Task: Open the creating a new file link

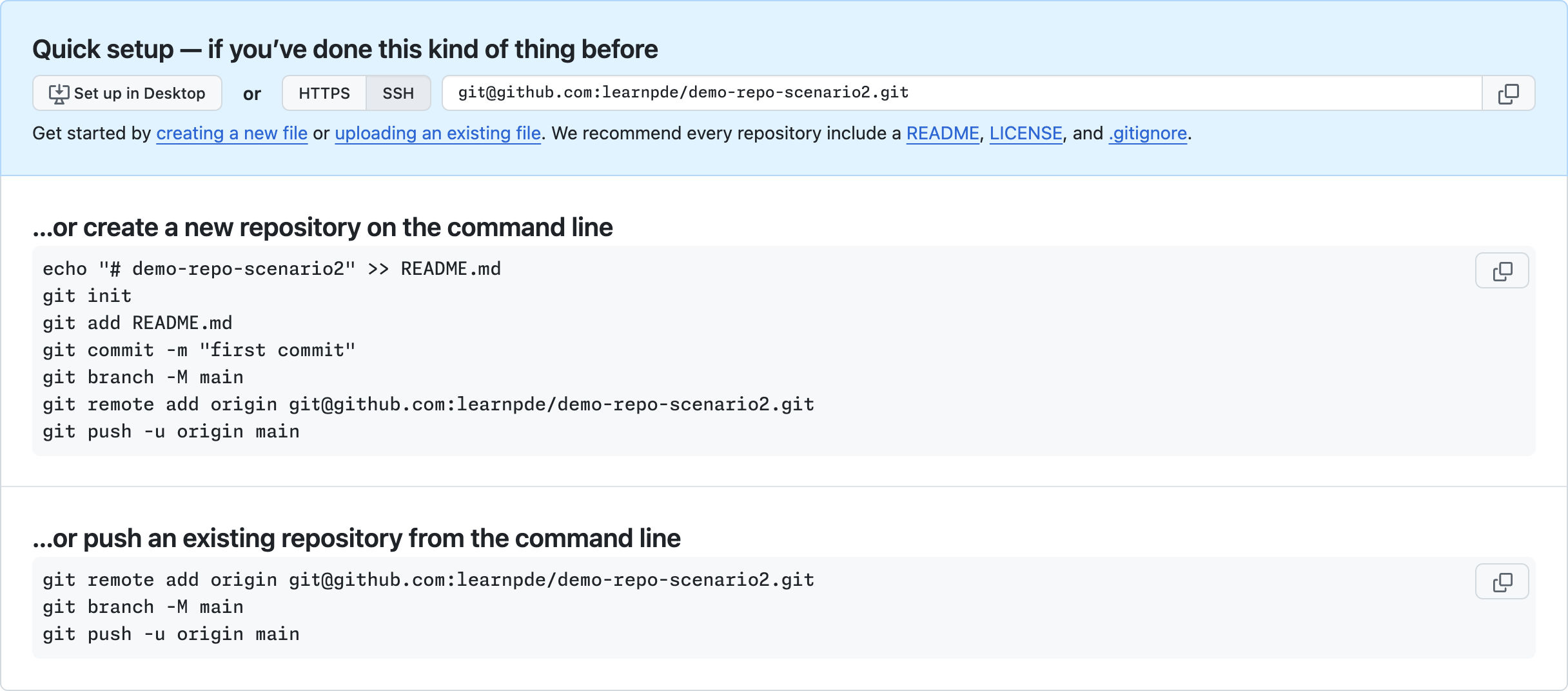Action: [x=232, y=133]
